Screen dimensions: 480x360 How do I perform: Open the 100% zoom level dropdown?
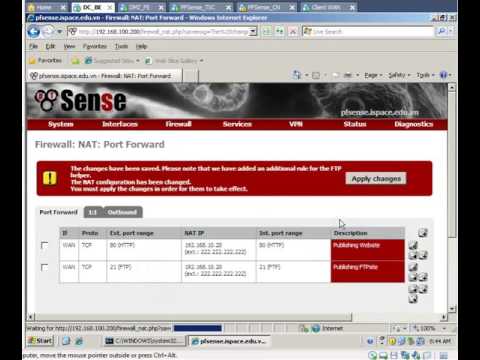click(x=444, y=329)
